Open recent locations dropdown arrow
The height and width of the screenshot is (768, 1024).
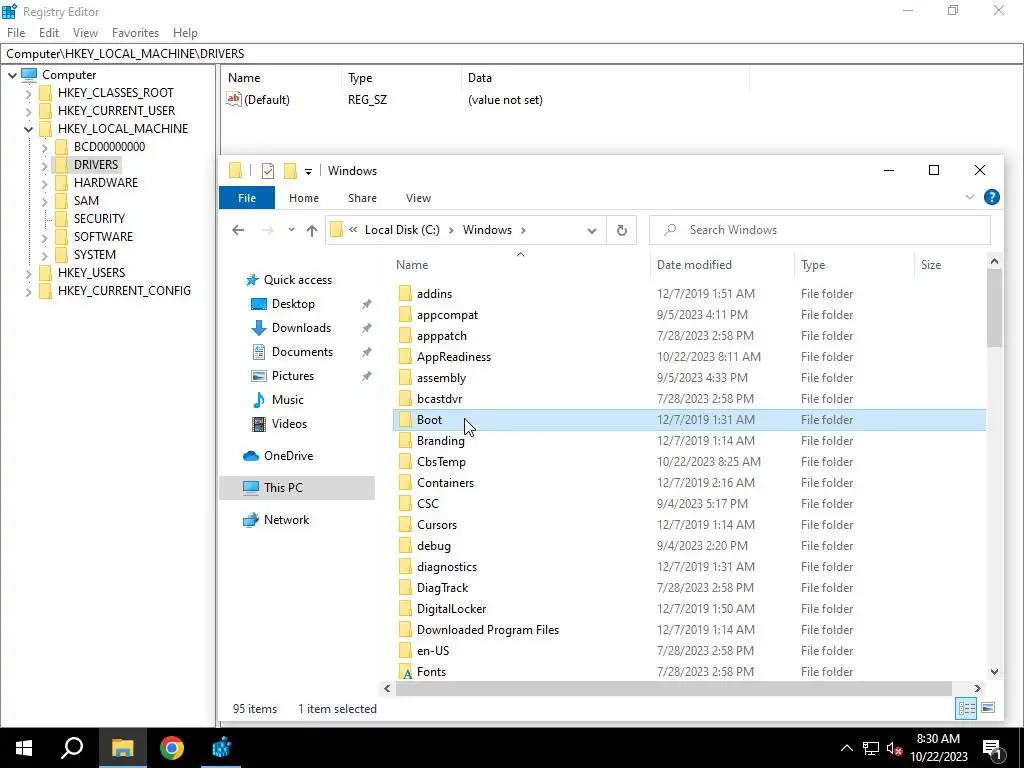click(x=291, y=230)
